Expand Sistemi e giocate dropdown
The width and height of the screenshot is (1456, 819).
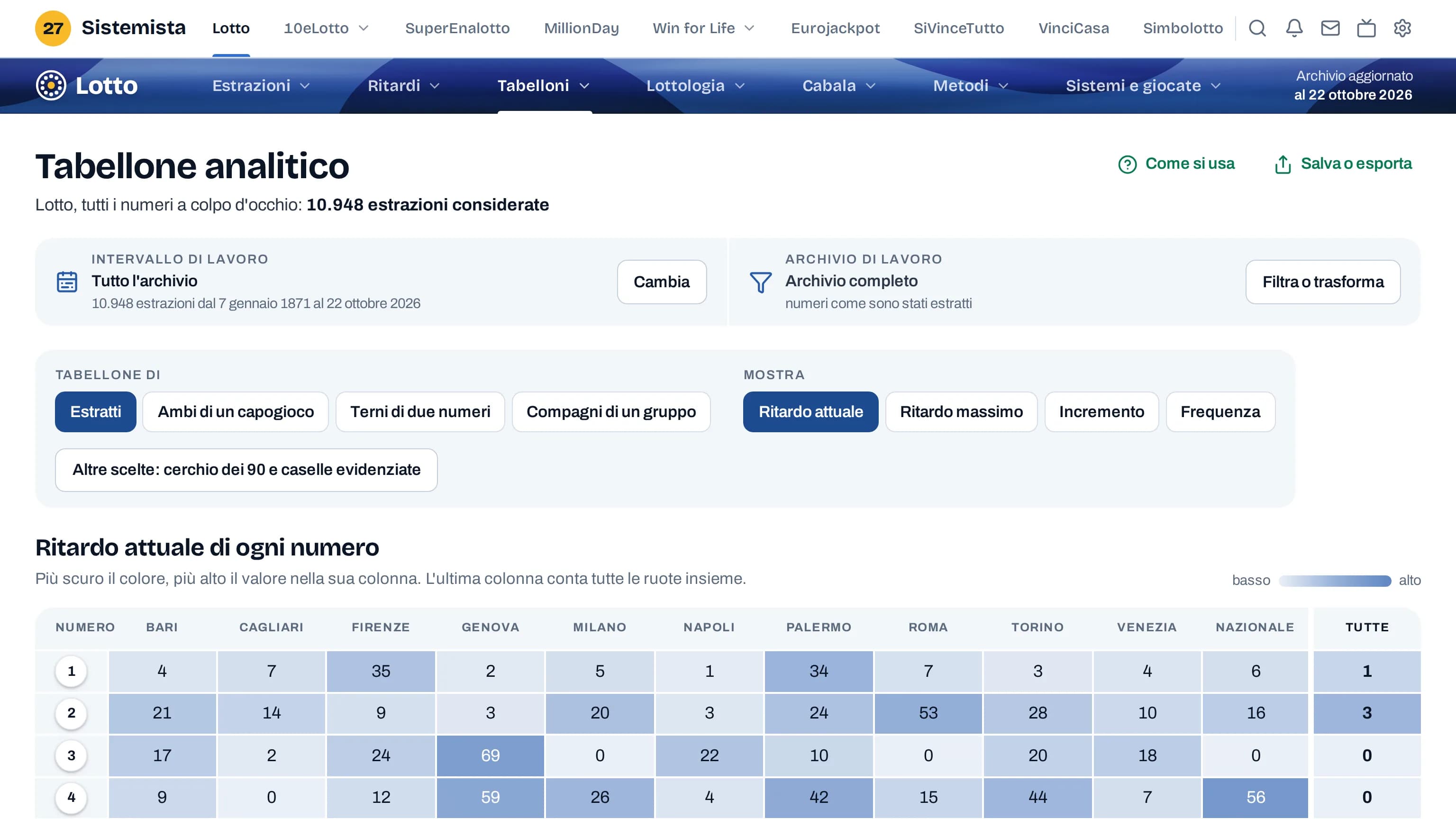1144,85
